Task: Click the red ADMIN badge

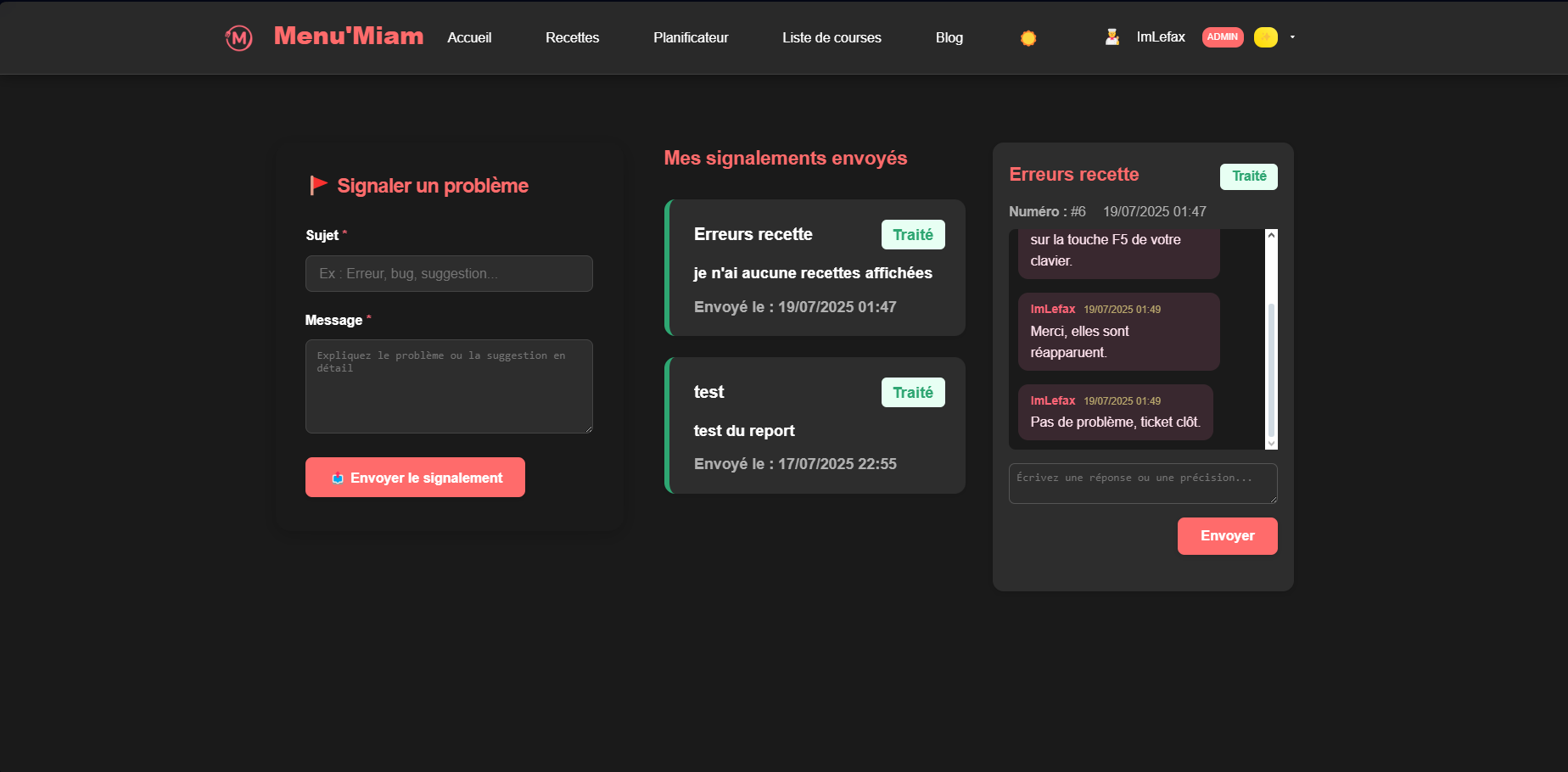Action: pos(1222,37)
